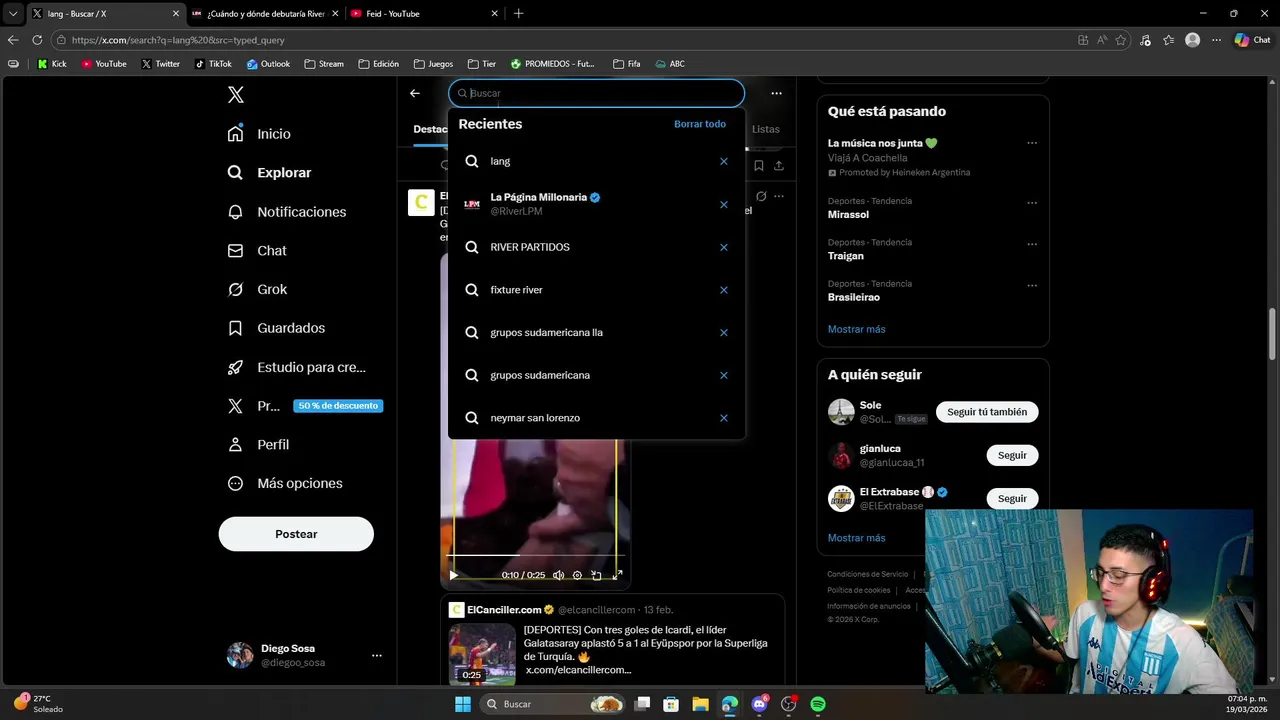Remove 'RIVER PARTIDOS' from recent searches
The width and height of the screenshot is (1280, 720).
(x=724, y=247)
